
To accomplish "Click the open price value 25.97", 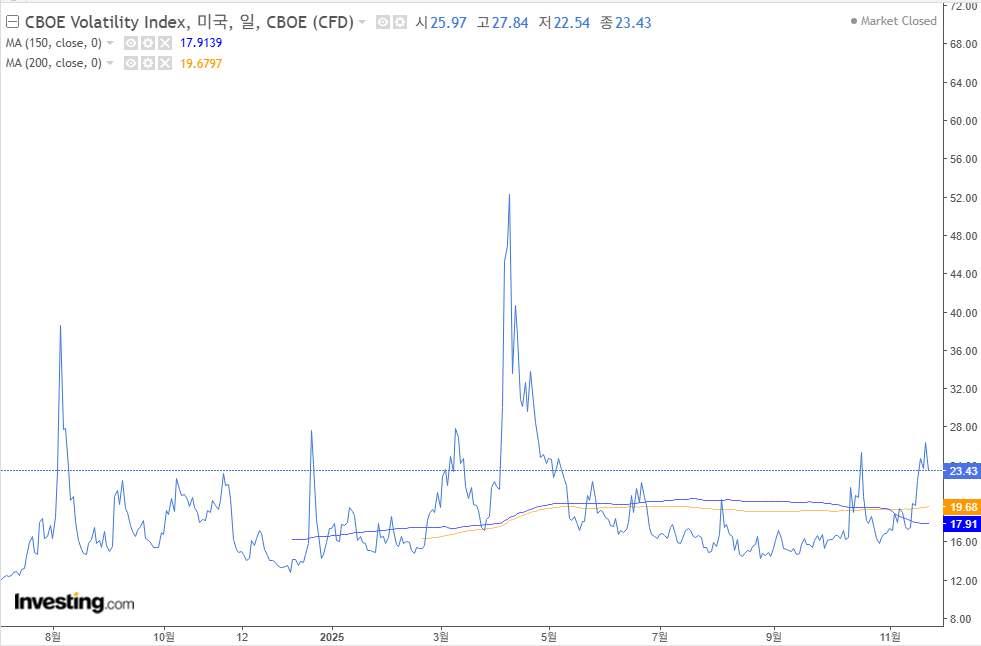I will [x=448, y=23].
